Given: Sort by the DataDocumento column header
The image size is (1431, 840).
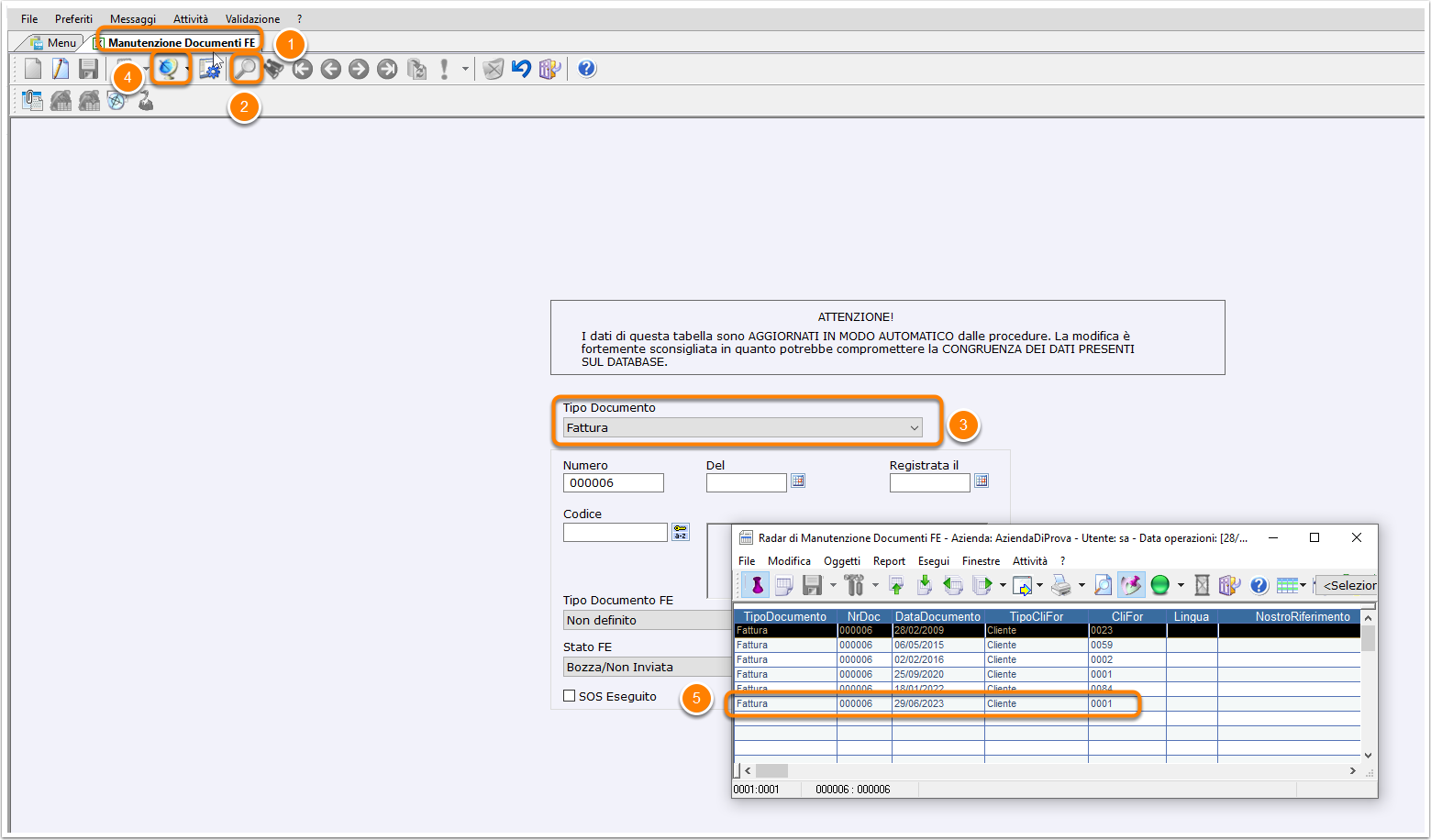Looking at the screenshot, I should click(x=937, y=617).
